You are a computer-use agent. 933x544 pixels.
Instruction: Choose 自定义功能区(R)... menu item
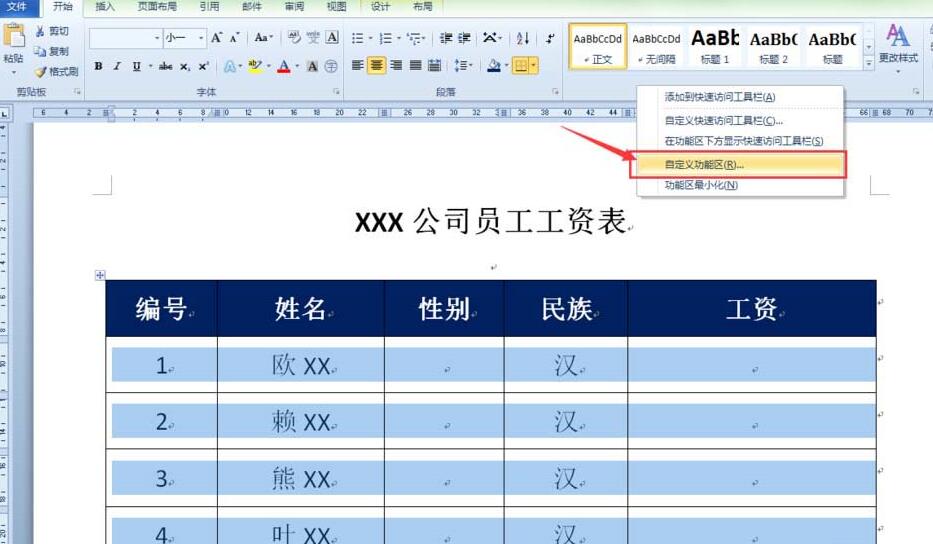pyautogui.click(x=738, y=165)
